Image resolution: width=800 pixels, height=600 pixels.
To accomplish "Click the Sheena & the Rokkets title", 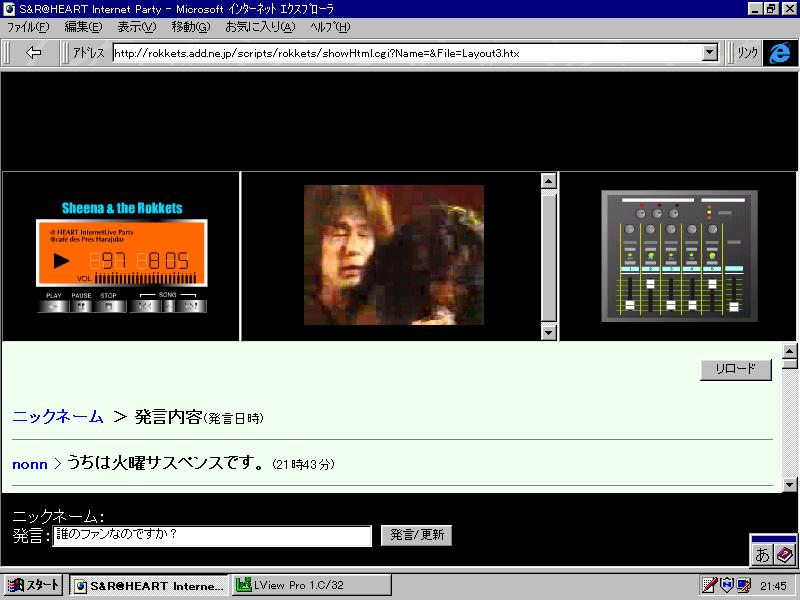I will pyautogui.click(x=122, y=208).
